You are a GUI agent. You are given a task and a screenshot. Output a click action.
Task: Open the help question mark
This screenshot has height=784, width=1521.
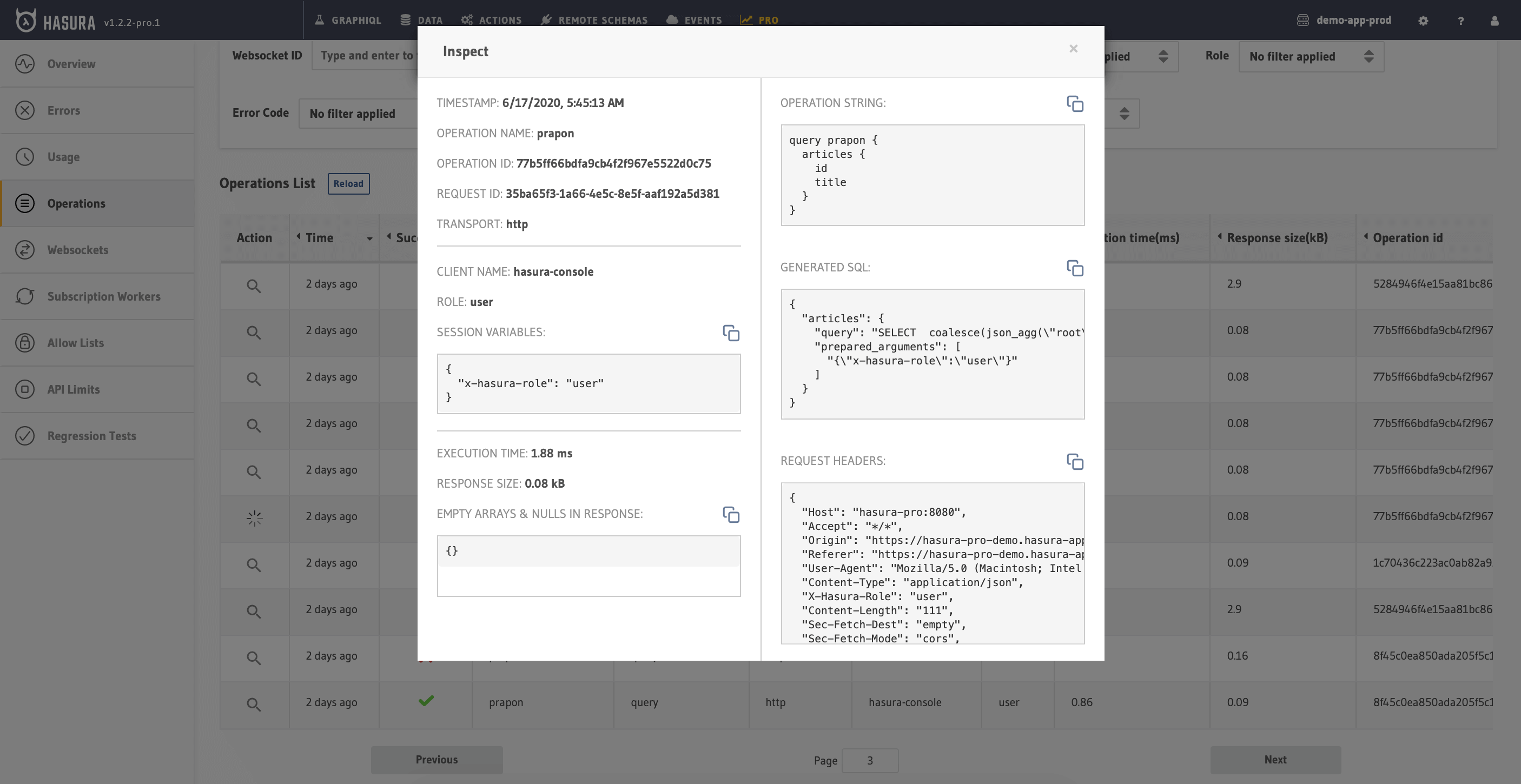click(x=1461, y=21)
